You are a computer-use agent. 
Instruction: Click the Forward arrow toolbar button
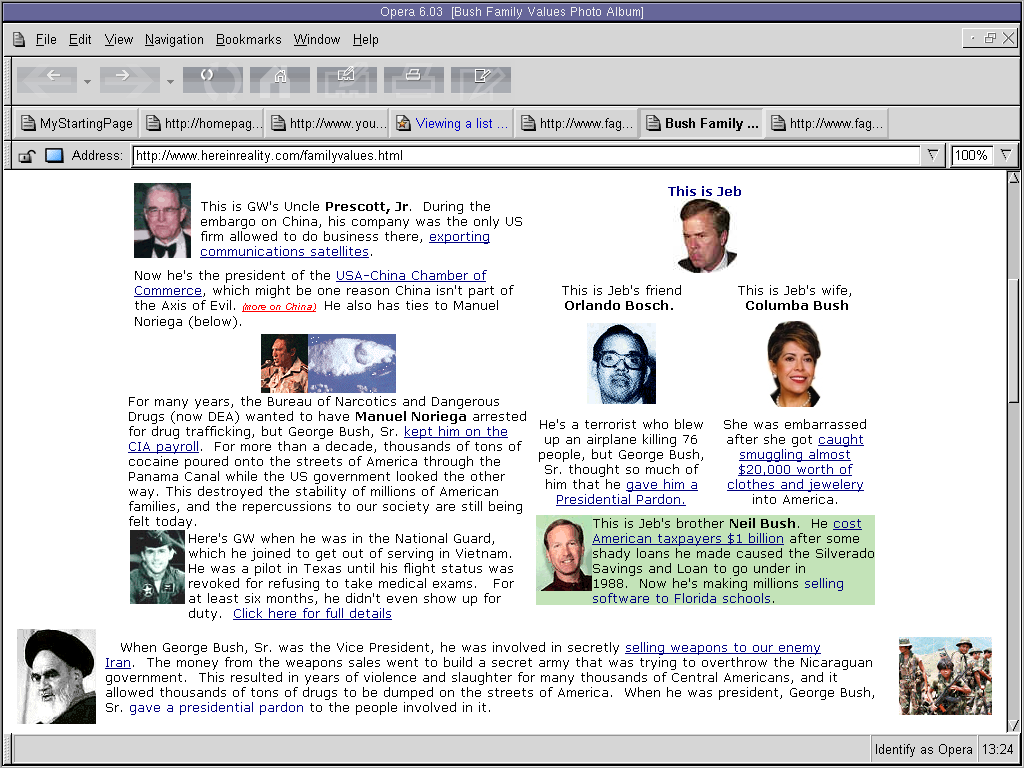[x=129, y=80]
